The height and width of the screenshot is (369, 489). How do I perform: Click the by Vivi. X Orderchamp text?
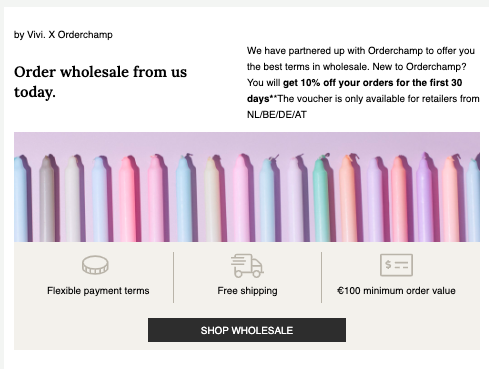(63, 35)
